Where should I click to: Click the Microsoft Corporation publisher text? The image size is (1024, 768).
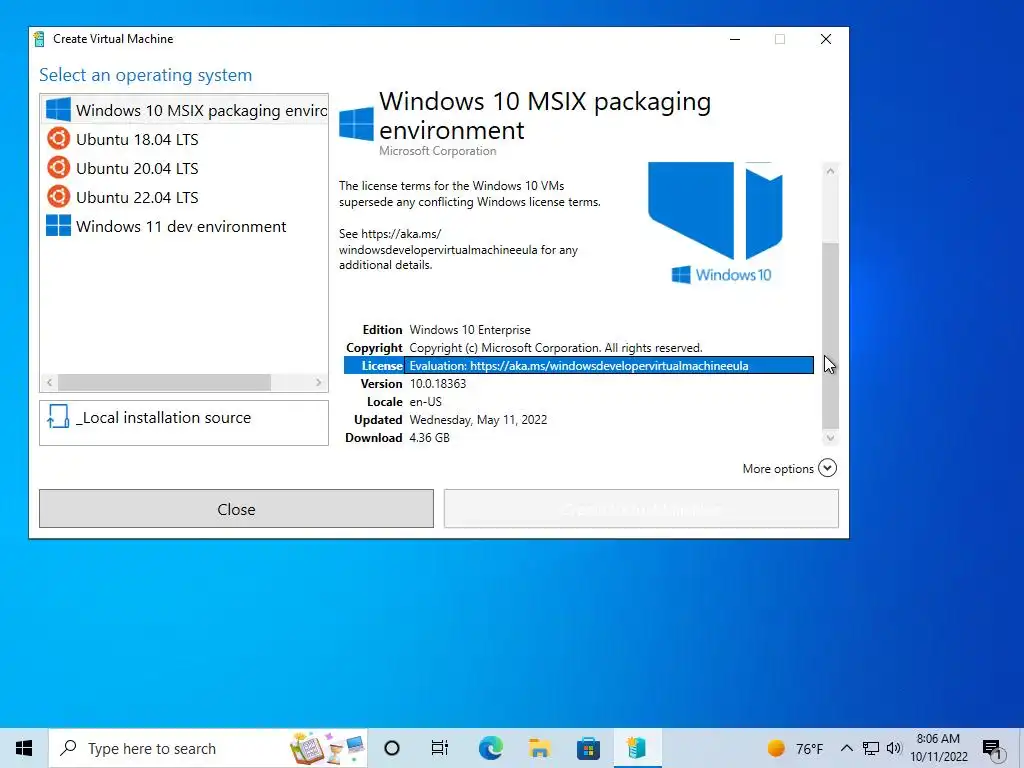click(438, 151)
